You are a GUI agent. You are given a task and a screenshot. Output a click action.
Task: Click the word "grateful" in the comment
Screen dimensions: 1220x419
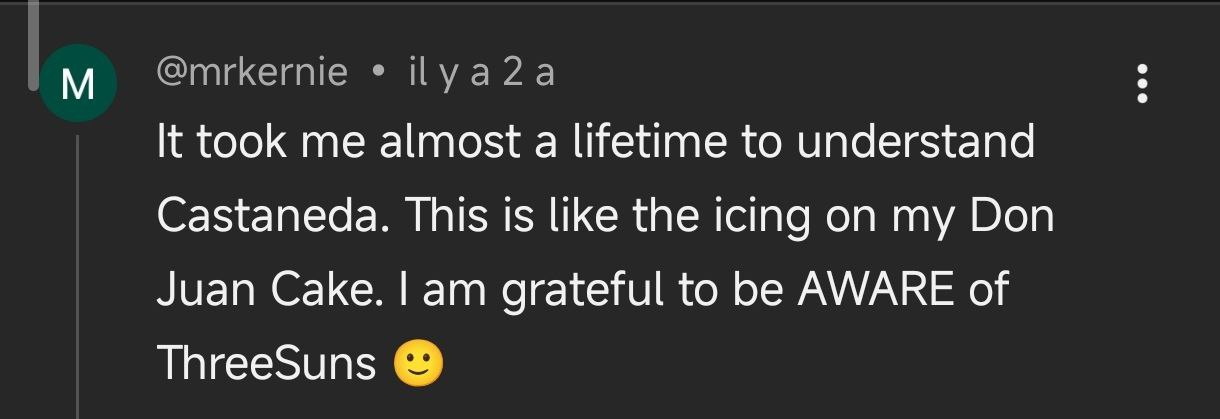point(582,290)
